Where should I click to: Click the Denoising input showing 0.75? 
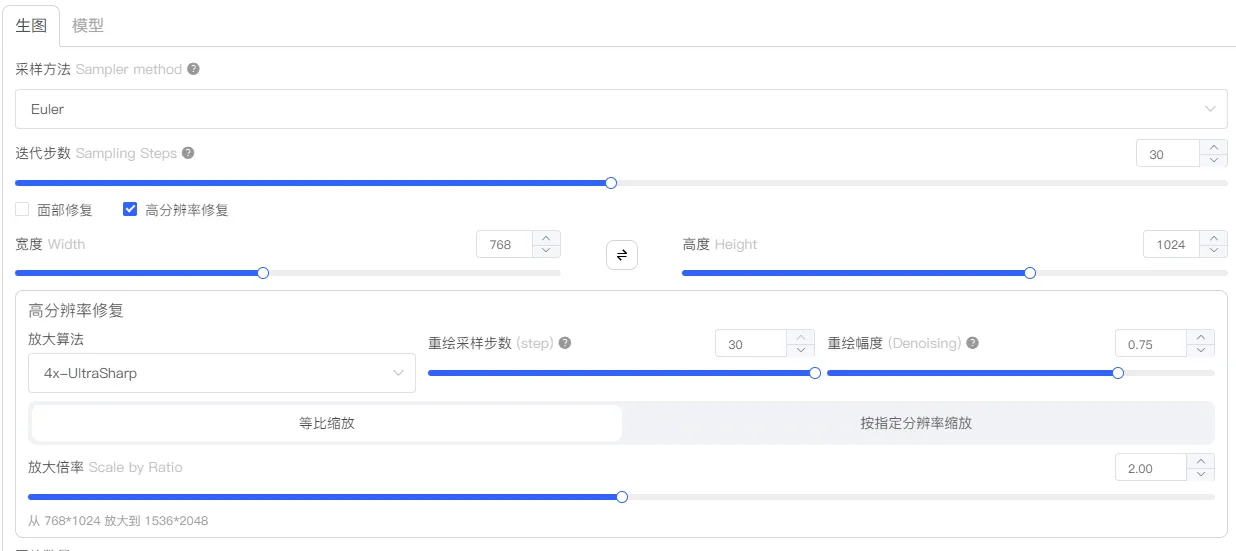1151,344
